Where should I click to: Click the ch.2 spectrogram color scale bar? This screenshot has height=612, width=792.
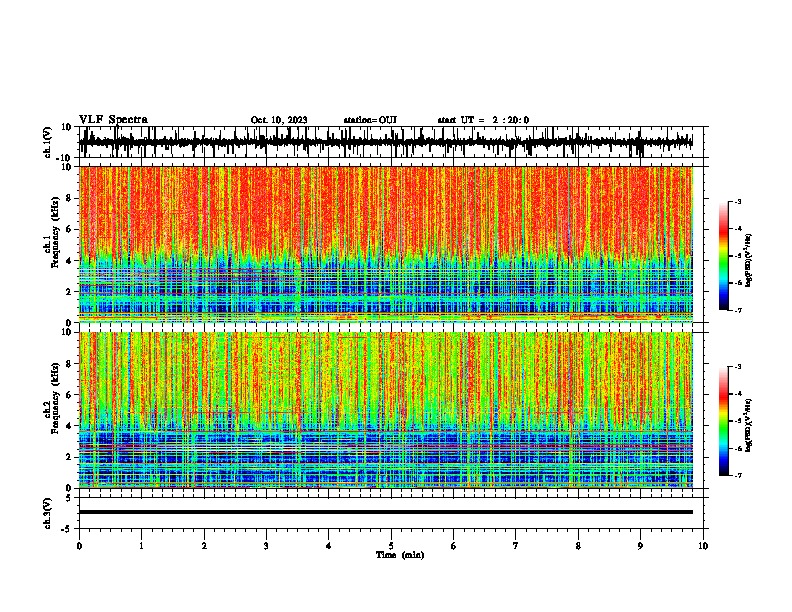coord(723,421)
